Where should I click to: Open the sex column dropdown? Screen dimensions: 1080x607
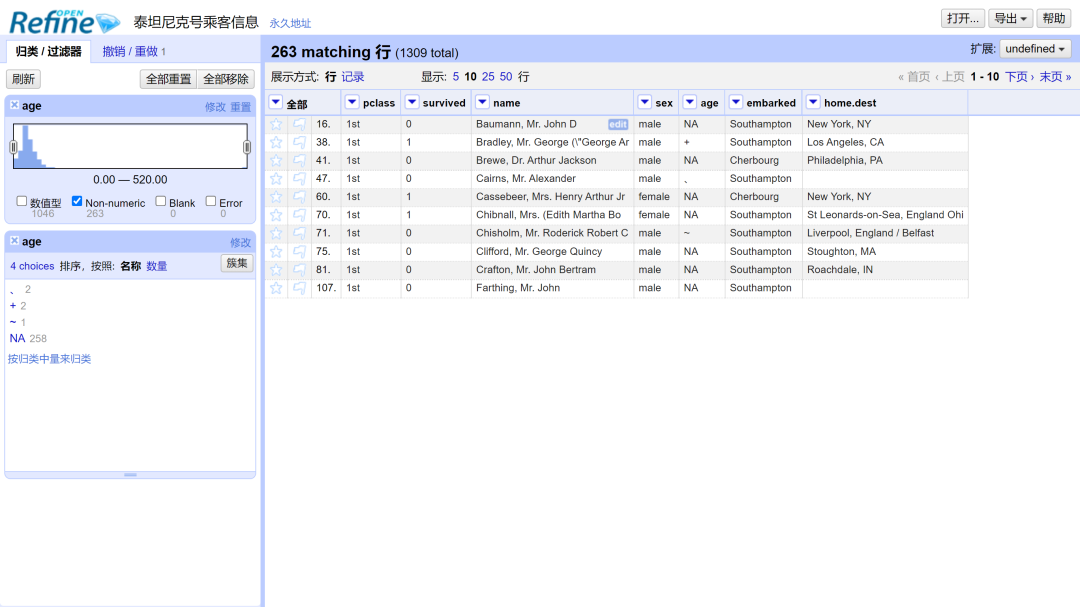(645, 102)
